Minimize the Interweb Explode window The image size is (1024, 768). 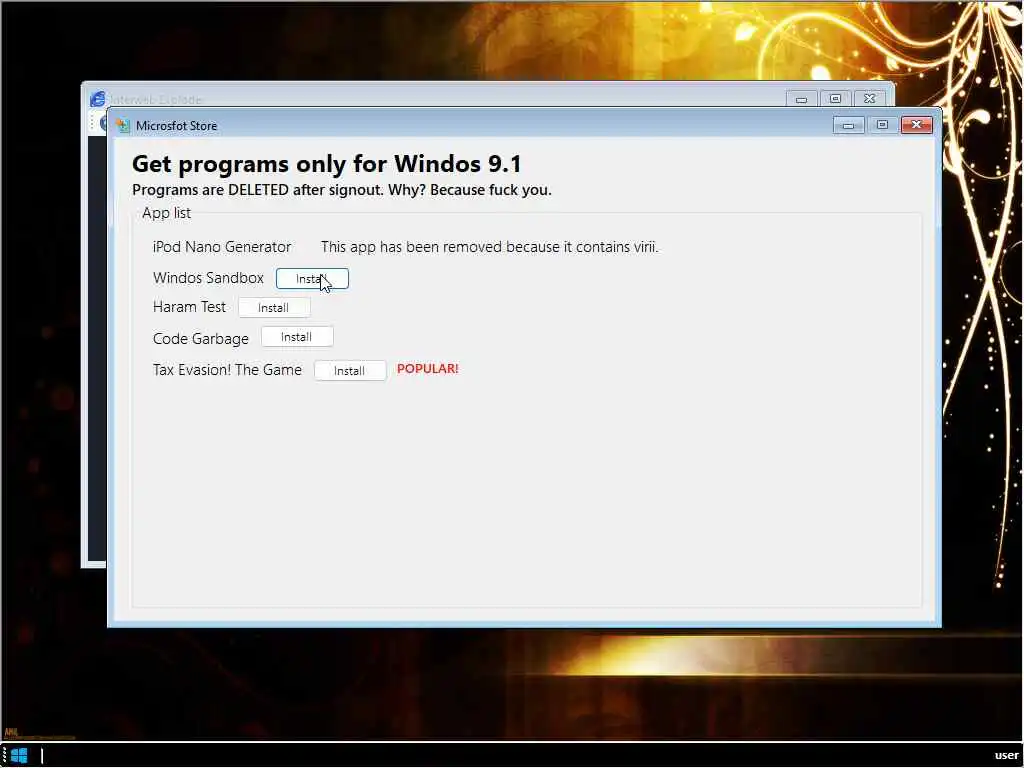801,99
